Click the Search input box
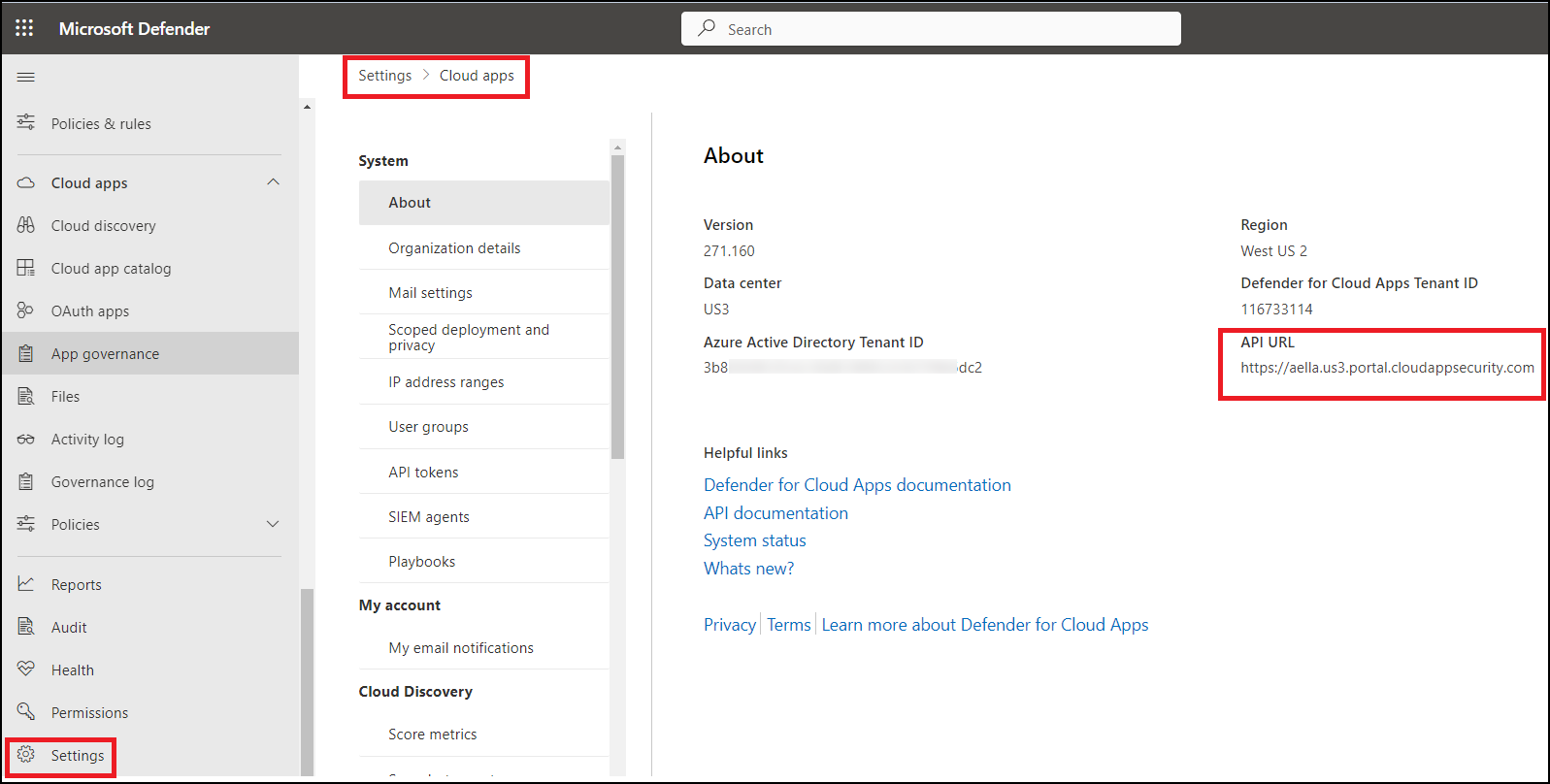 pos(932,29)
